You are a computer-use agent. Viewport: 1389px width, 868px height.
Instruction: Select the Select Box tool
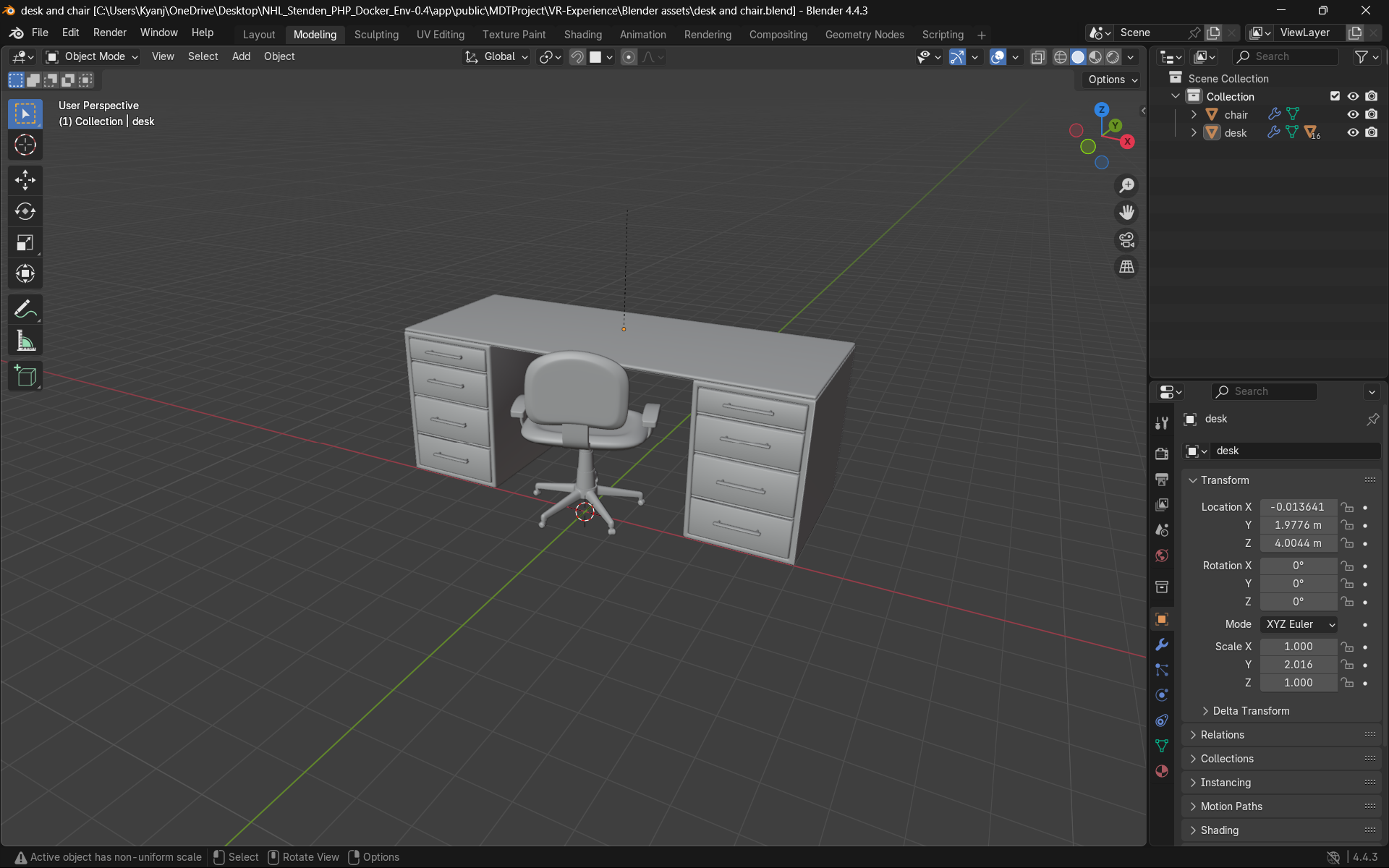click(x=25, y=114)
